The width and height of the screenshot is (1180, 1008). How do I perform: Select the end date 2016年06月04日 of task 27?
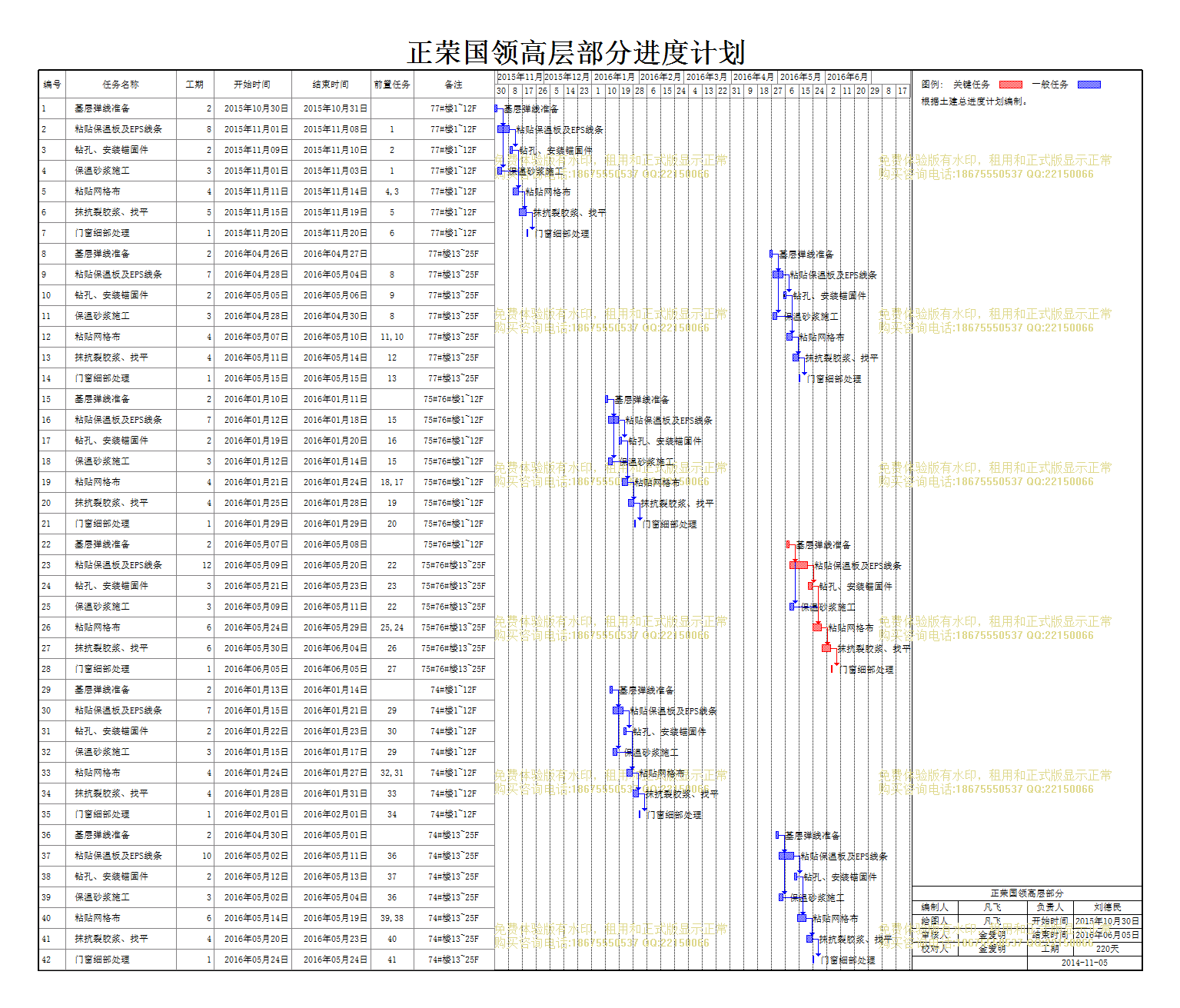pos(335,648)
